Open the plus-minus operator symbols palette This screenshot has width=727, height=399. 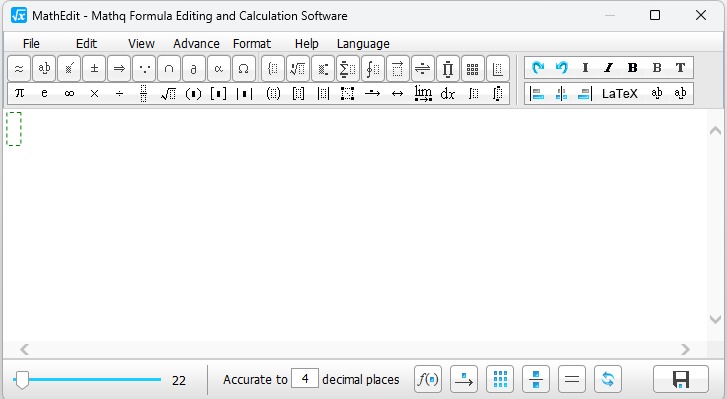tap(94, 69)
